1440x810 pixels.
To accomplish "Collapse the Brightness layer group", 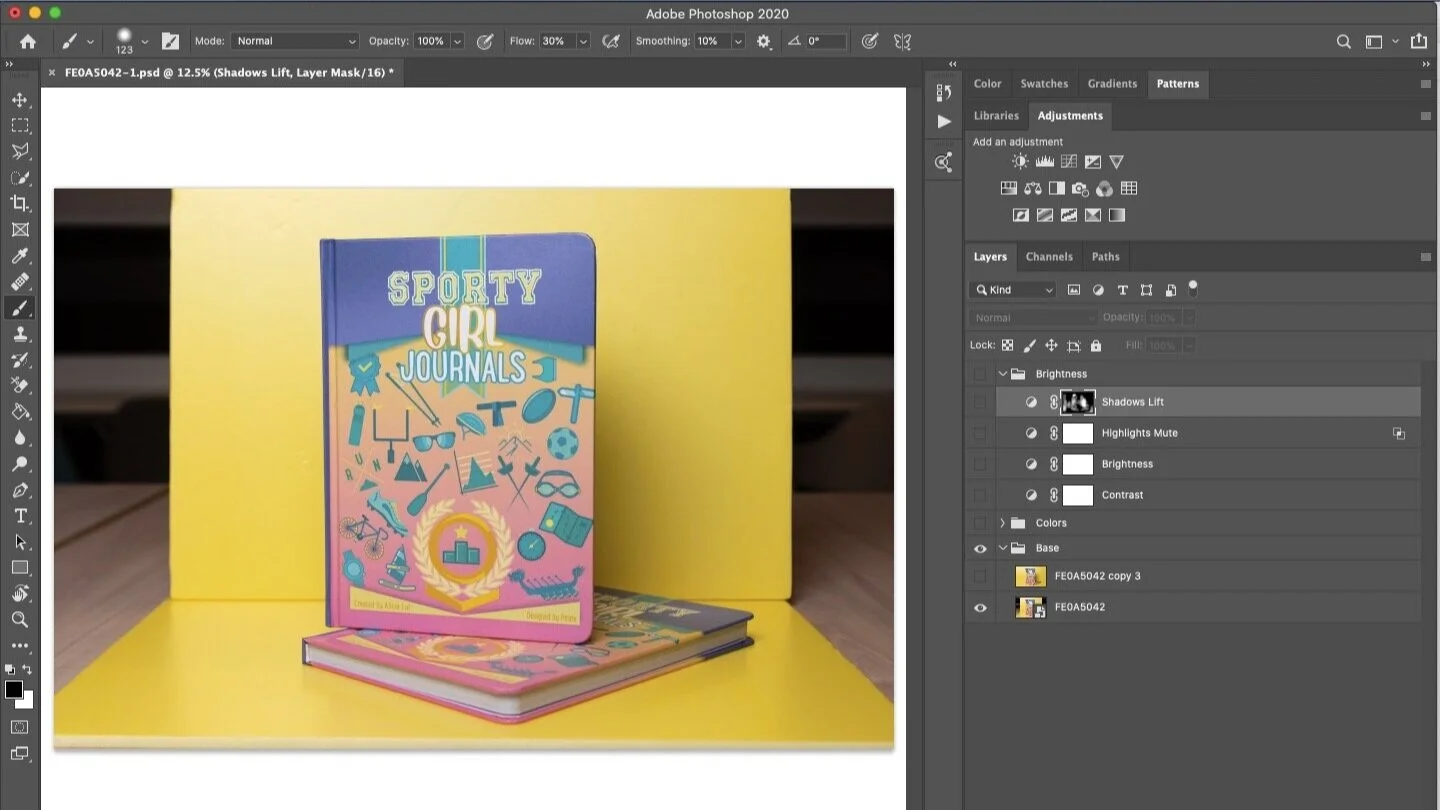I will click(1002, 374).
